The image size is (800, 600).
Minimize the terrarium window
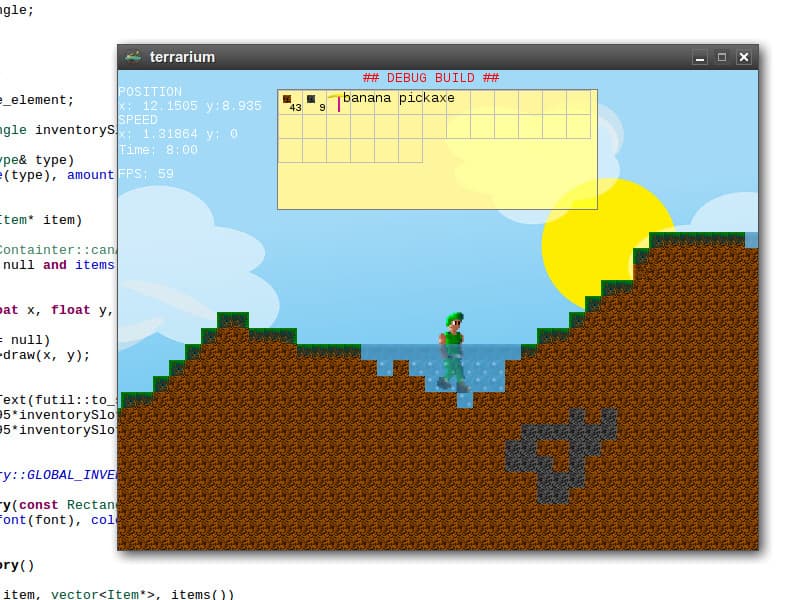[x=700, y=57]
